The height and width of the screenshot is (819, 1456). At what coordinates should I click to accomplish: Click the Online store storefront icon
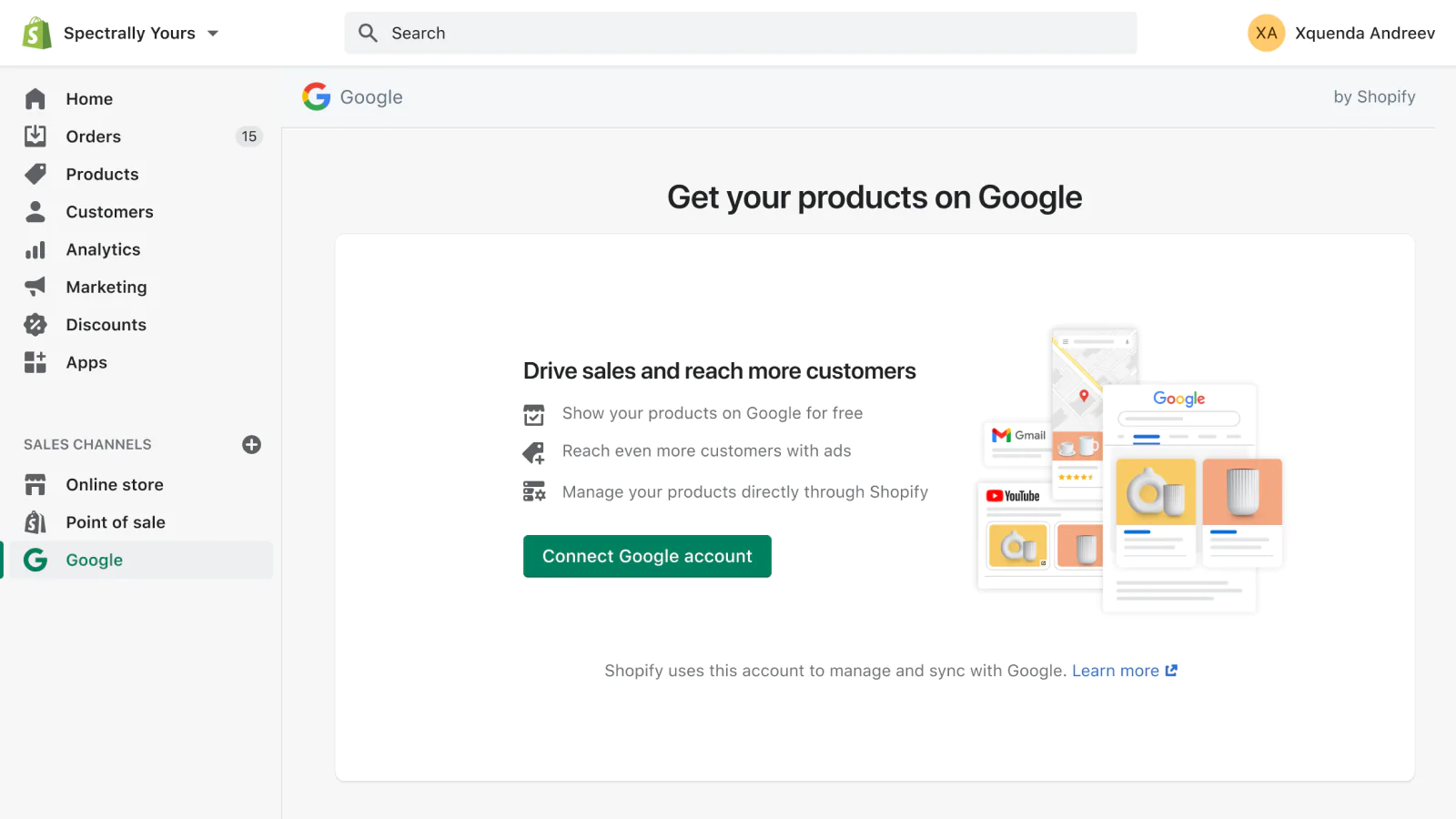point(35,485)
